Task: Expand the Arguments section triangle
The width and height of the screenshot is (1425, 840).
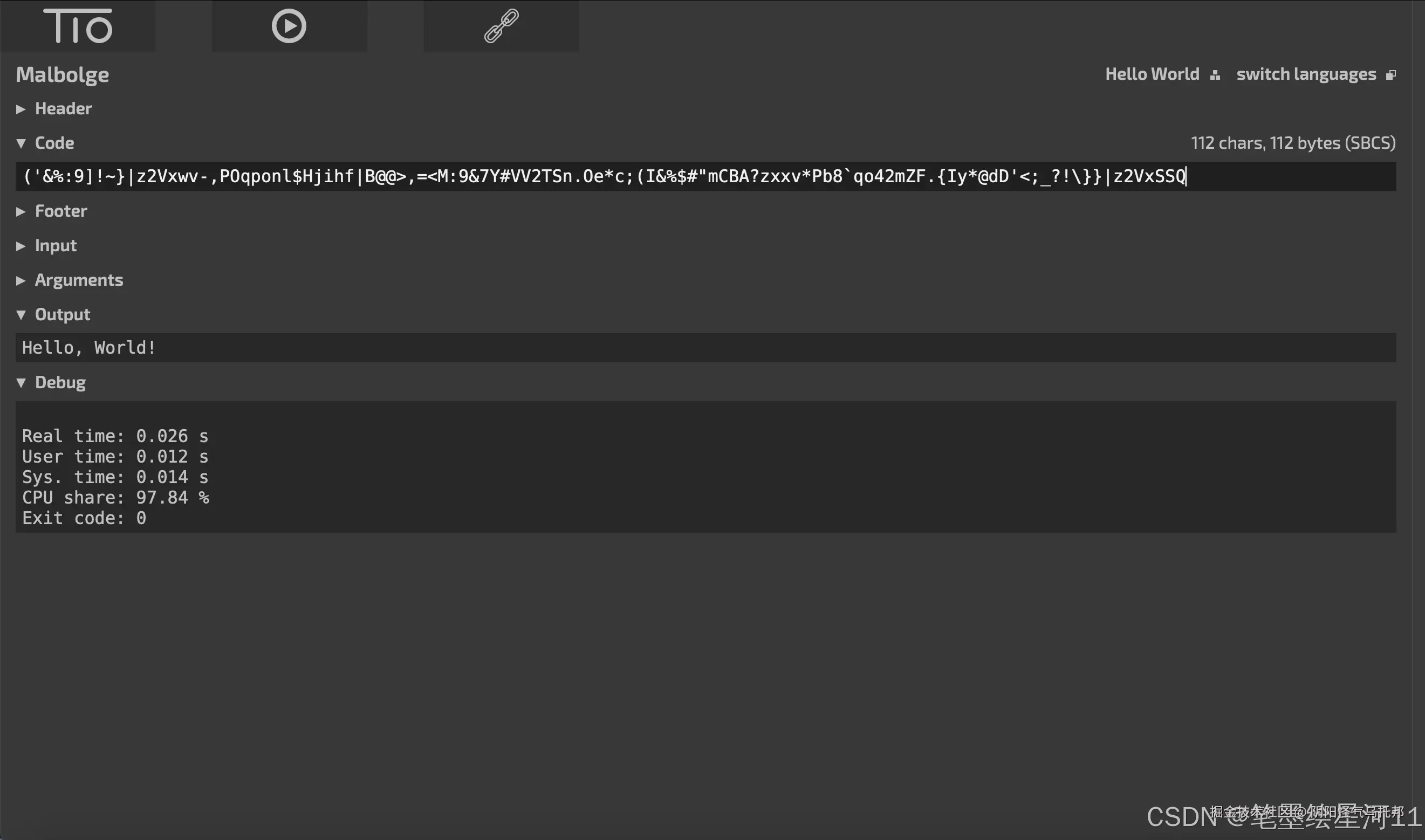Action: tap(21, 281)
